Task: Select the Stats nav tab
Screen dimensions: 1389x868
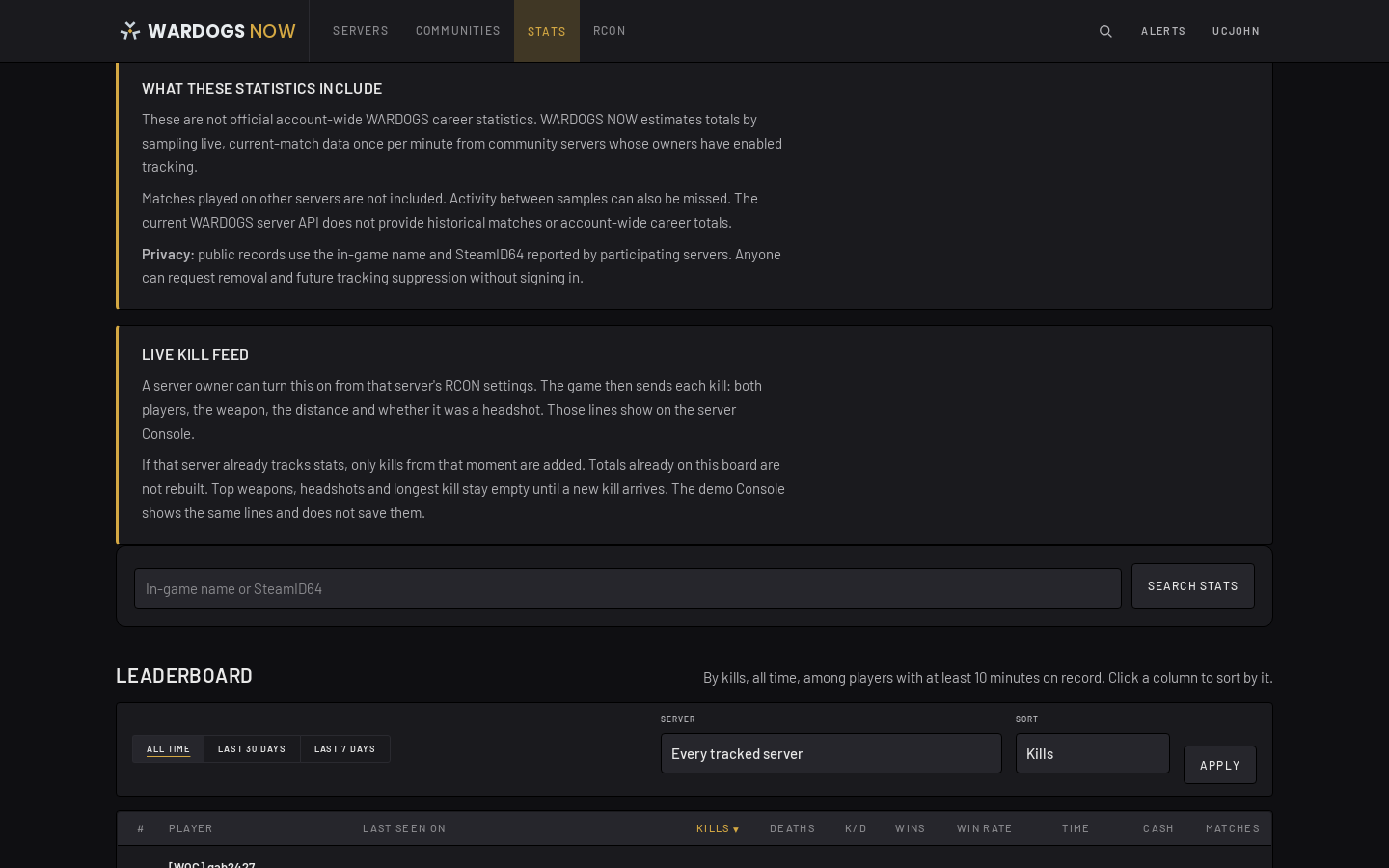Action: pyautogui.click(x=547, y=31)
